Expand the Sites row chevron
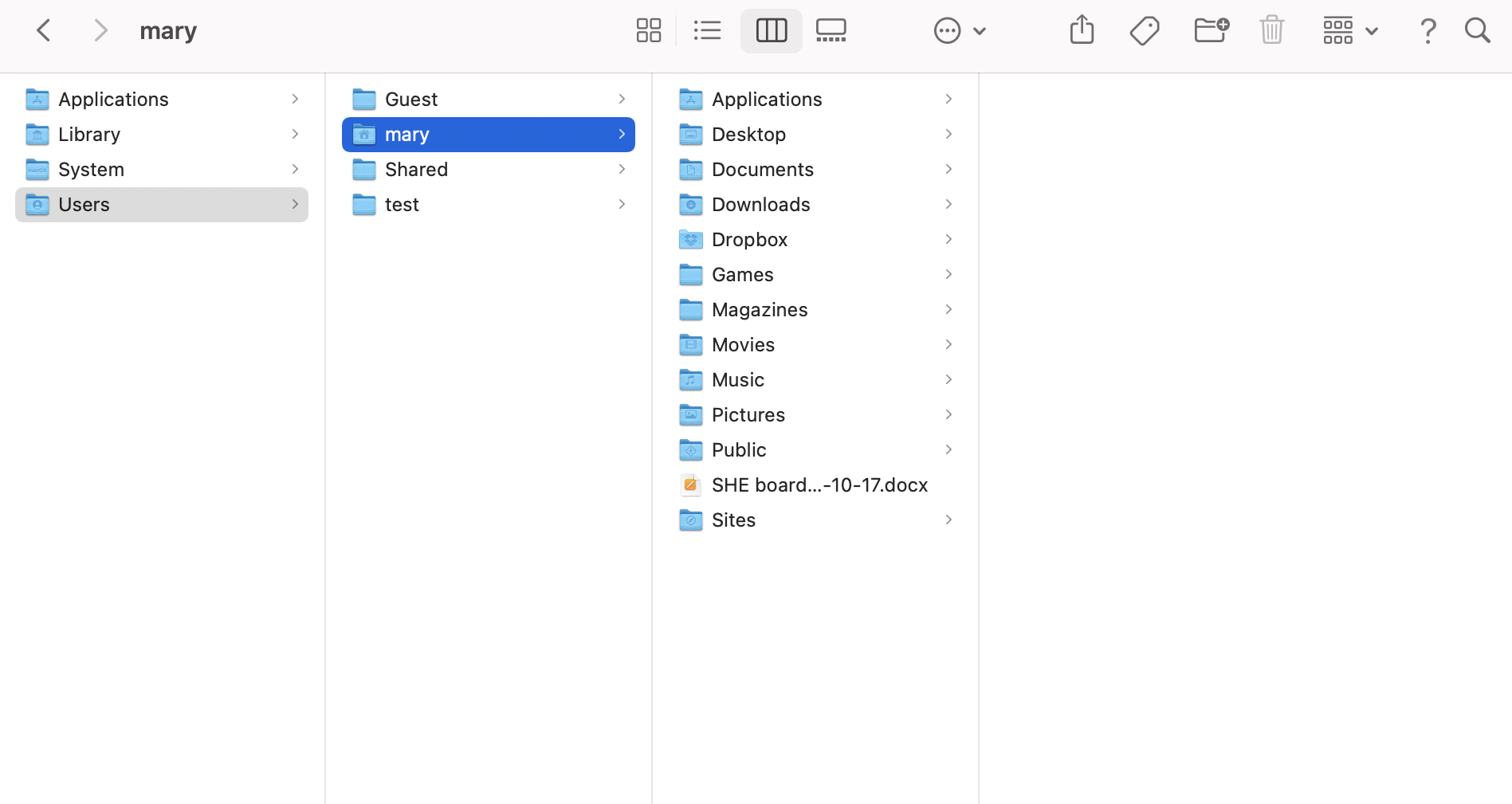The height and width of the screenshot is (804, 1512). [948, 520]
